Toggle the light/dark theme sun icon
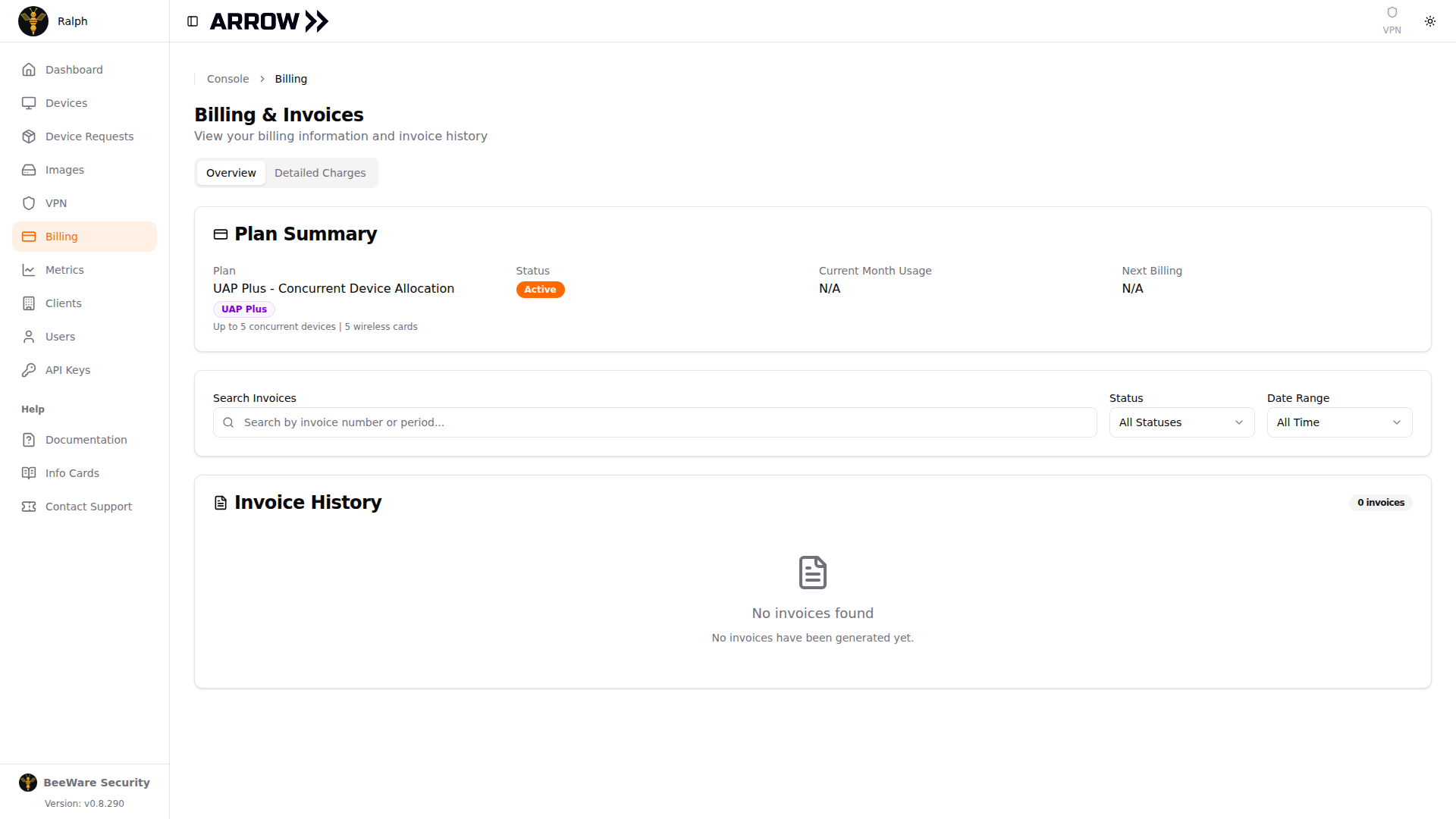The image size is (1456, 819). point(1430,21)
